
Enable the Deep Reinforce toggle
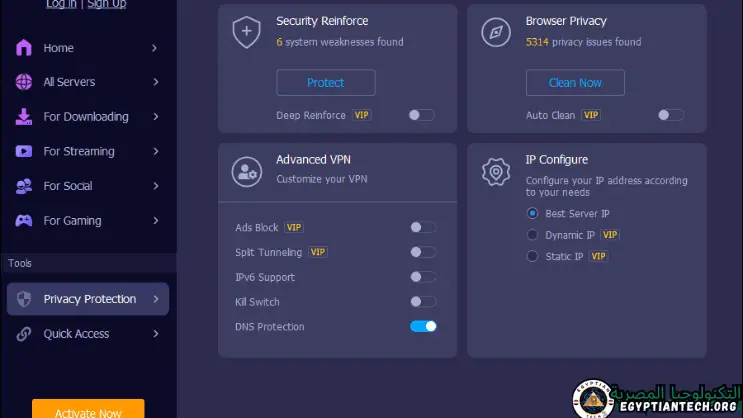pyautogui.click(x=421, y=115)
